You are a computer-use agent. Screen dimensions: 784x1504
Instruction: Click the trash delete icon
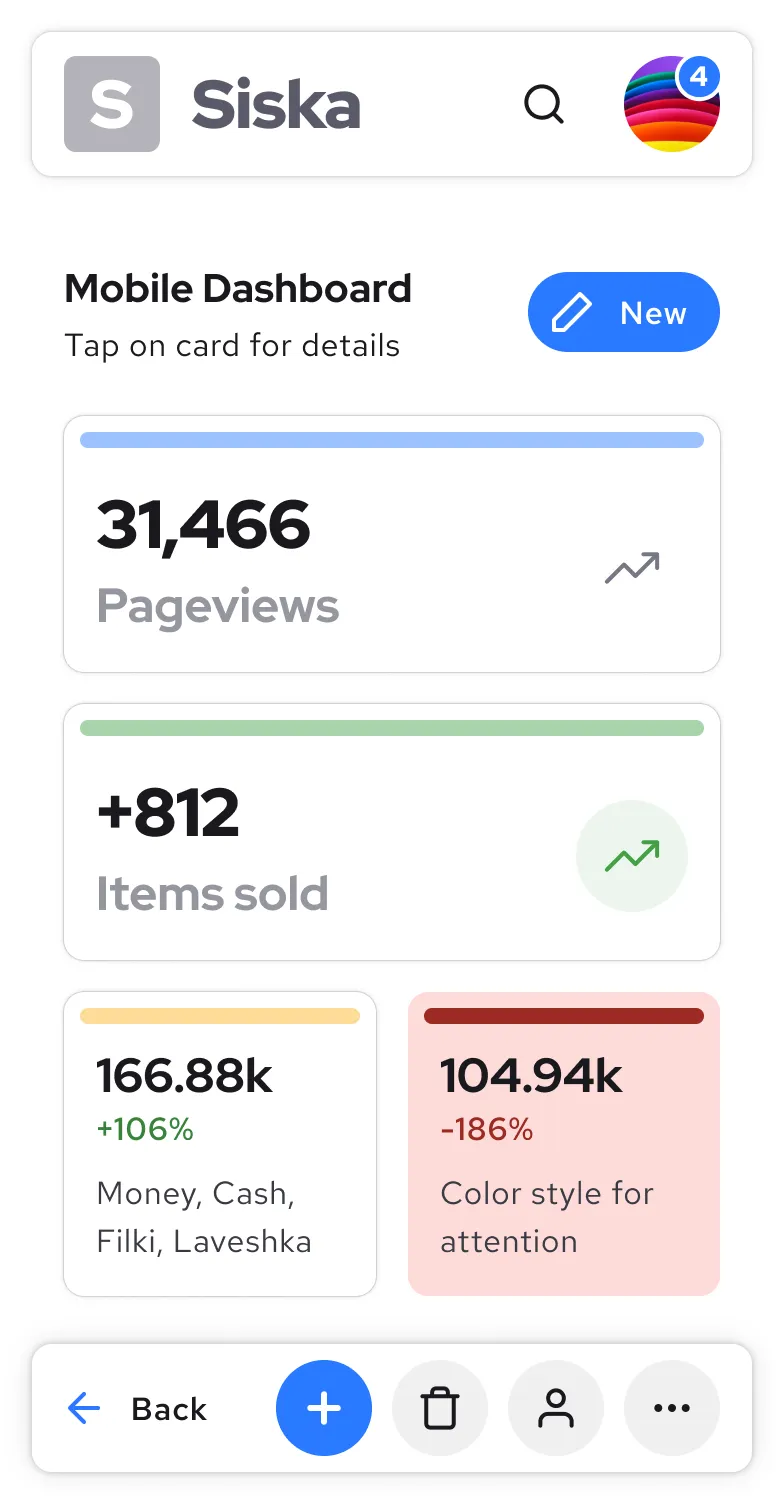(440, 1408)
